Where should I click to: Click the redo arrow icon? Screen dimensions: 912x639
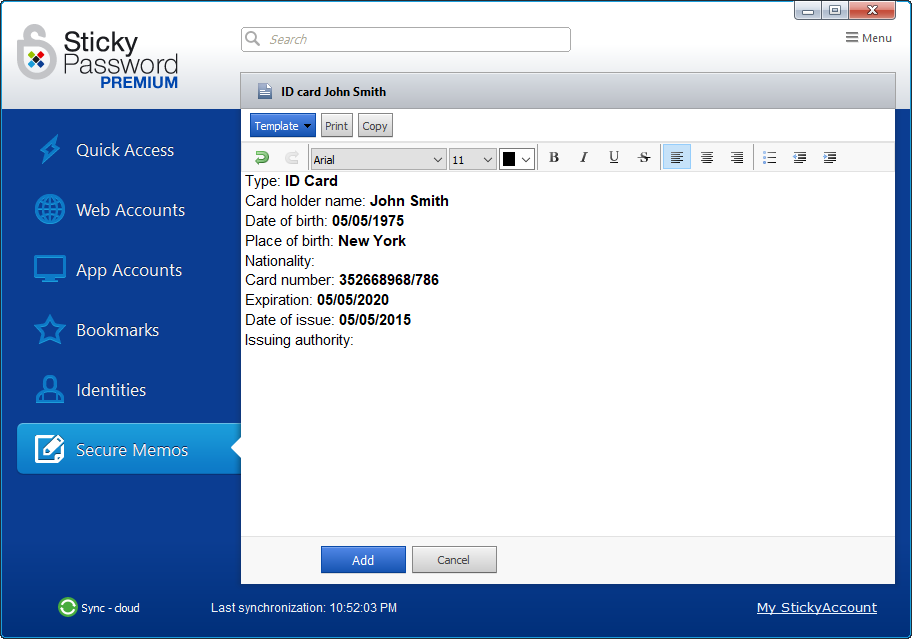292,158
